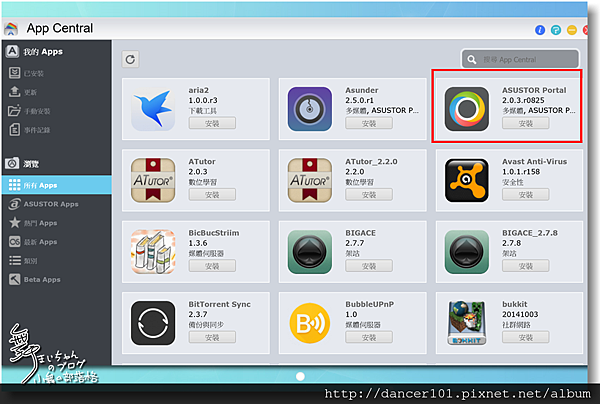This screenshot has height=404, width=600.
Task: Install BubbleUPnP with 安裝 button
Action: [369, 337]
